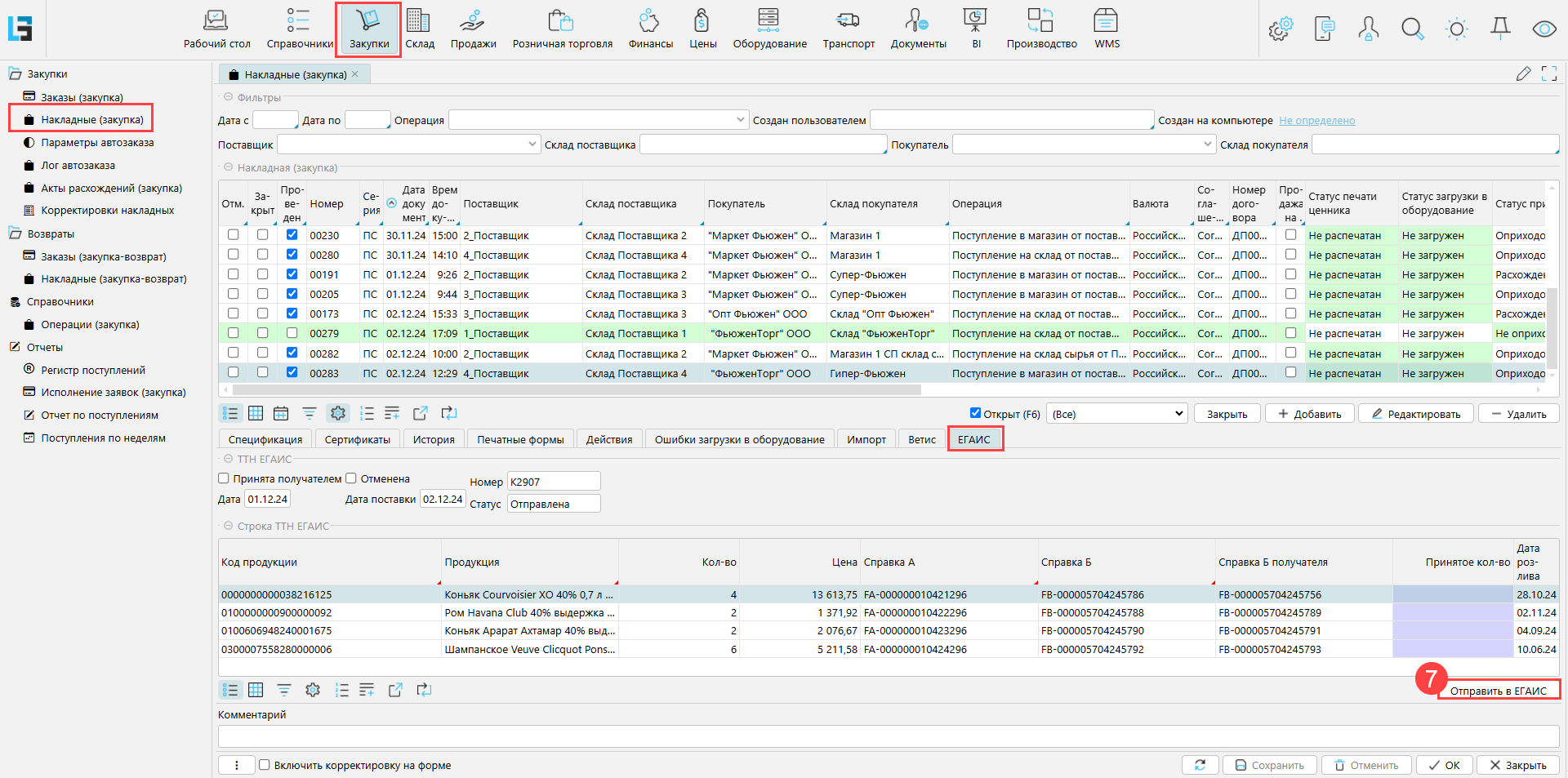Click the fullscreen expand icon
The image size is (1568, 778).
click(1548, 74)
